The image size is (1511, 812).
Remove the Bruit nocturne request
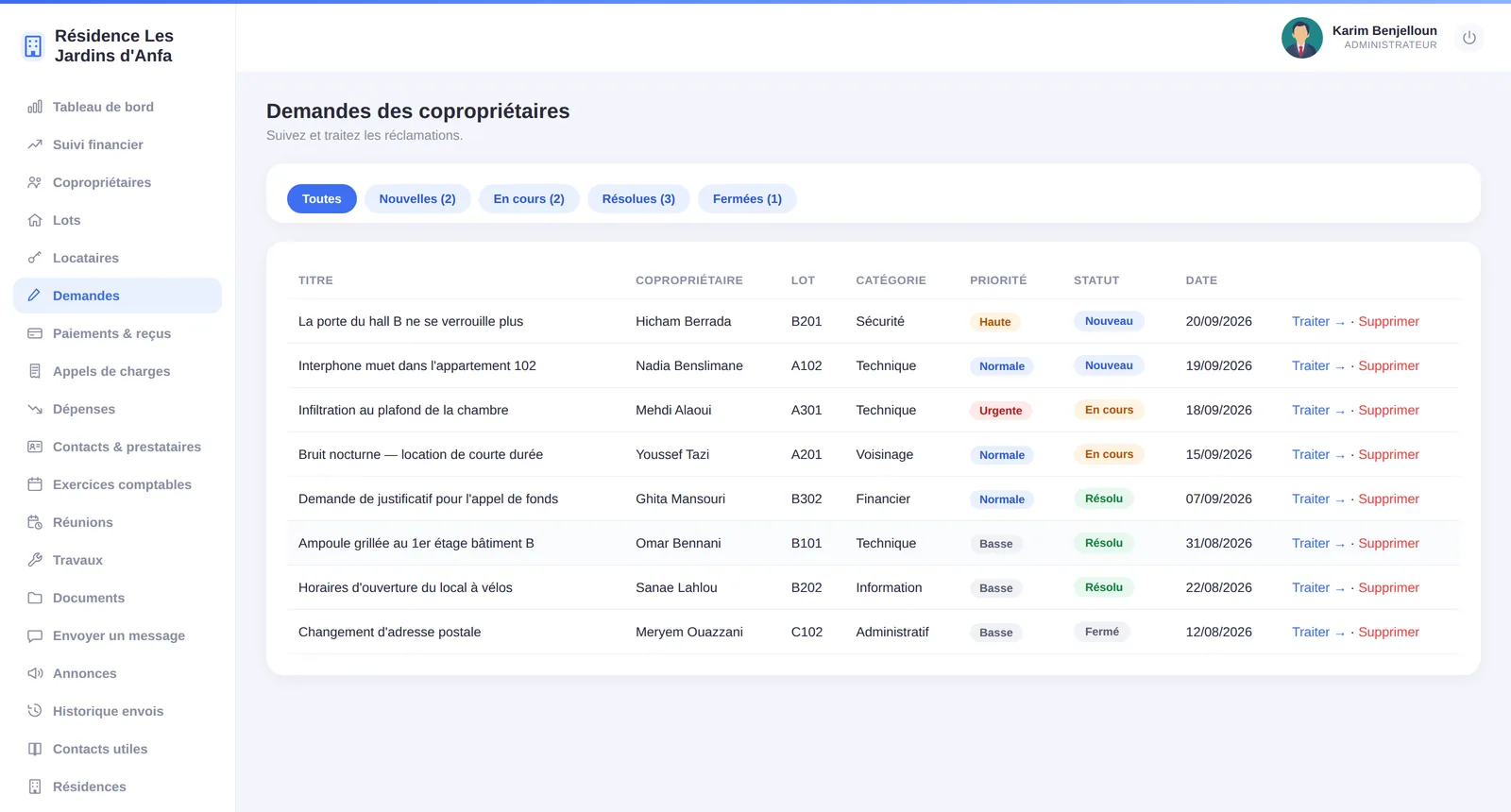(x=1388, y=454)
